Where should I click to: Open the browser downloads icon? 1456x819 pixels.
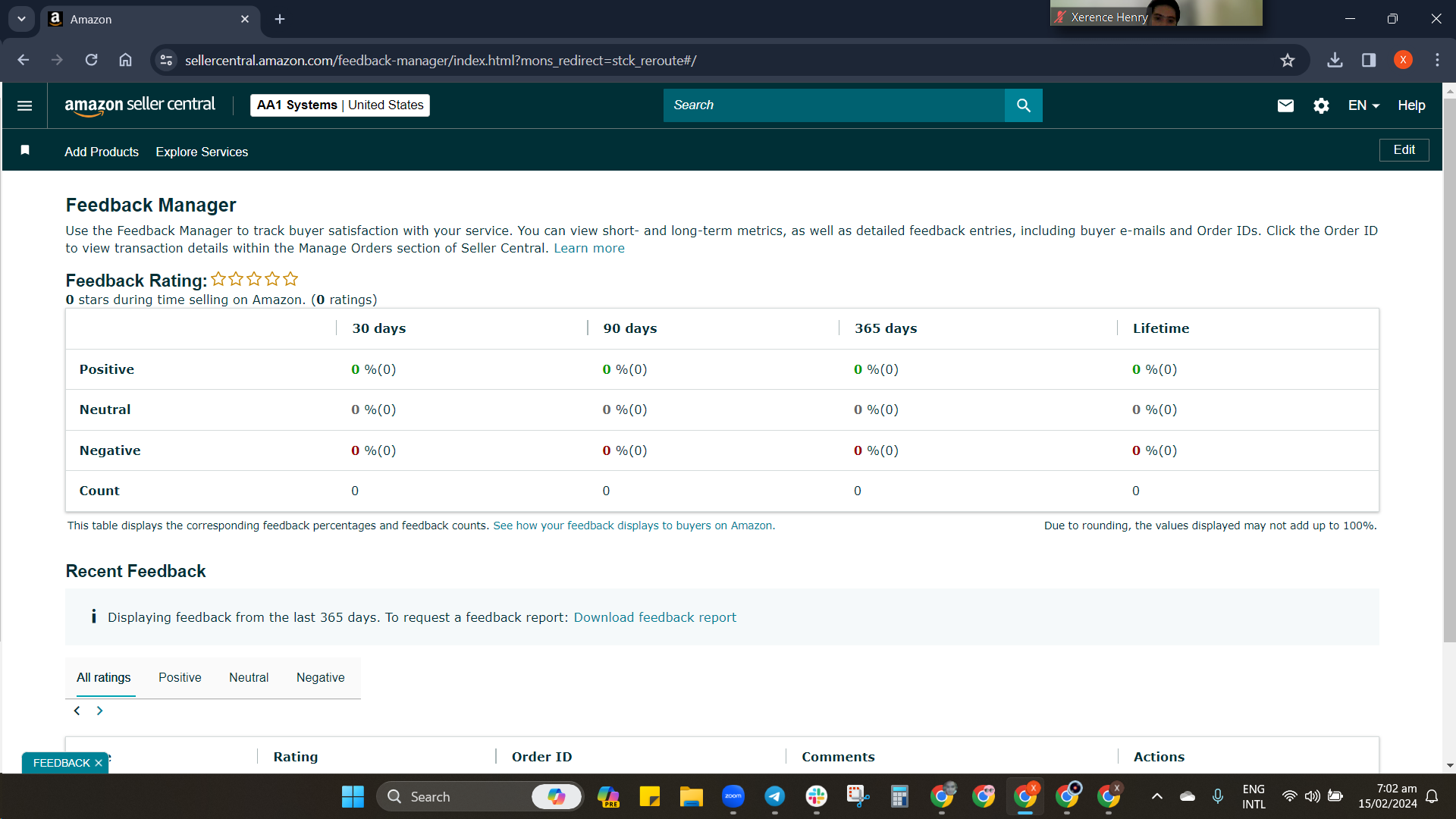click(1335, 60)
